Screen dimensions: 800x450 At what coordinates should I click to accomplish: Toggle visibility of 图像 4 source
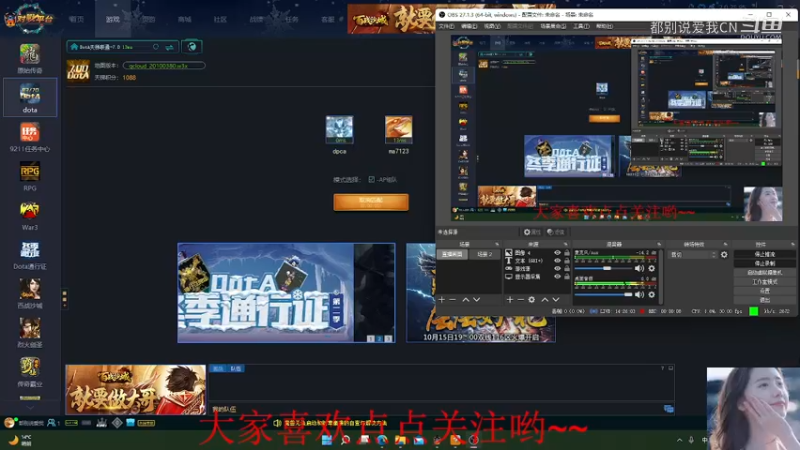click(557, 253)
